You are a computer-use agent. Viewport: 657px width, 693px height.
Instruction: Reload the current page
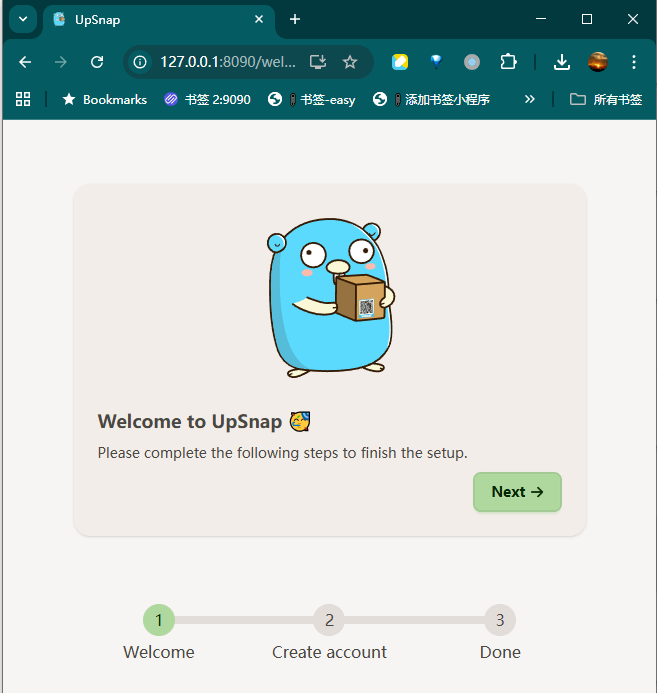[x=97, y=62]
